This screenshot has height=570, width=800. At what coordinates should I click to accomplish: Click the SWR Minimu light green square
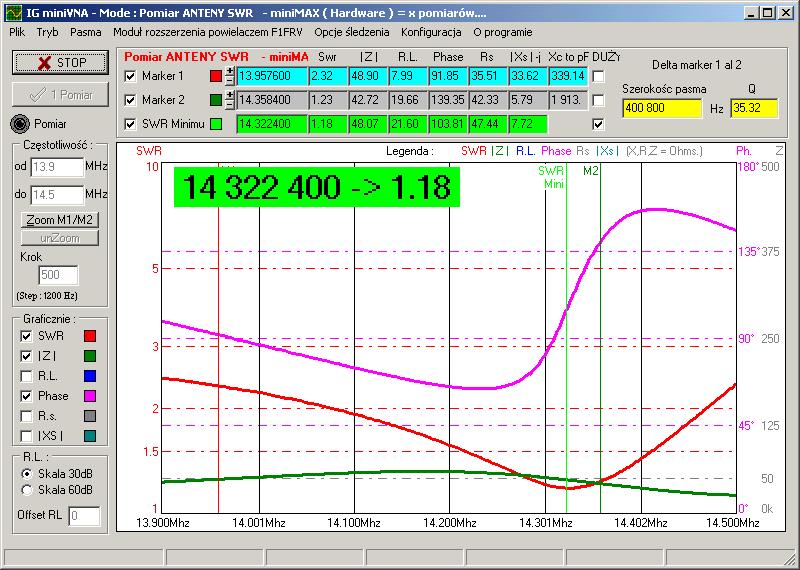click(216, 124)
